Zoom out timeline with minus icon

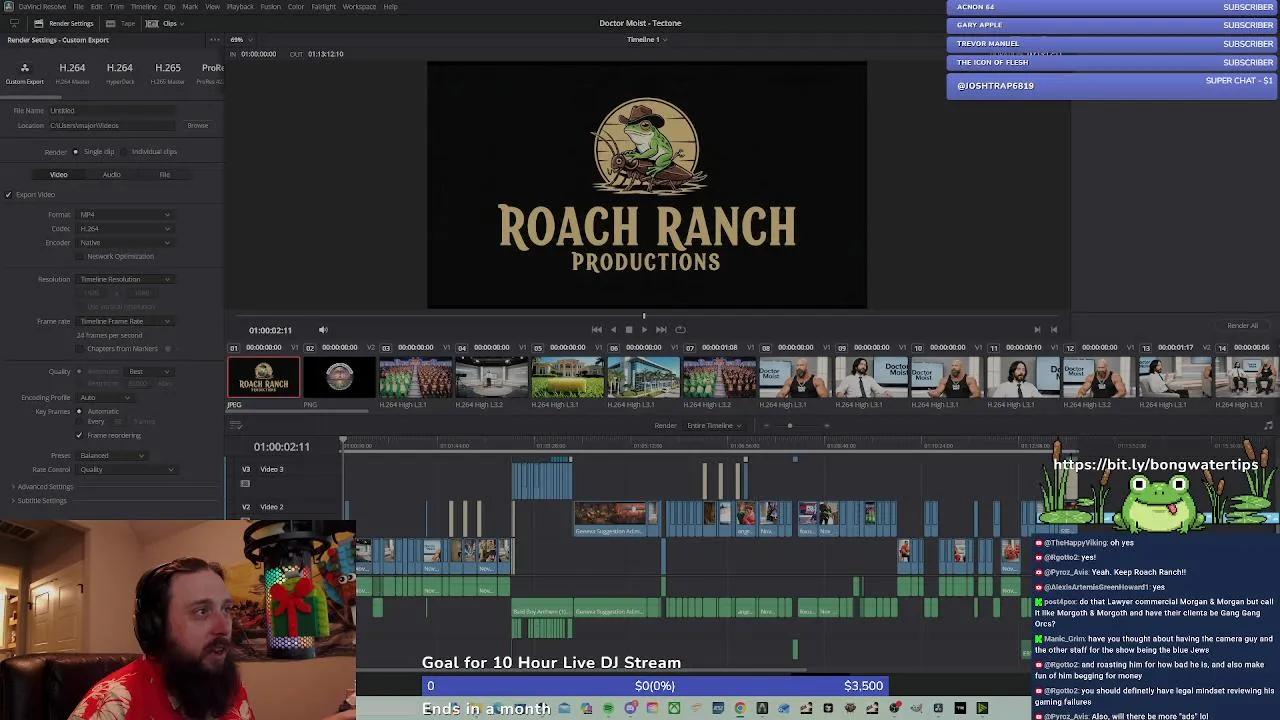click(766, 426)
